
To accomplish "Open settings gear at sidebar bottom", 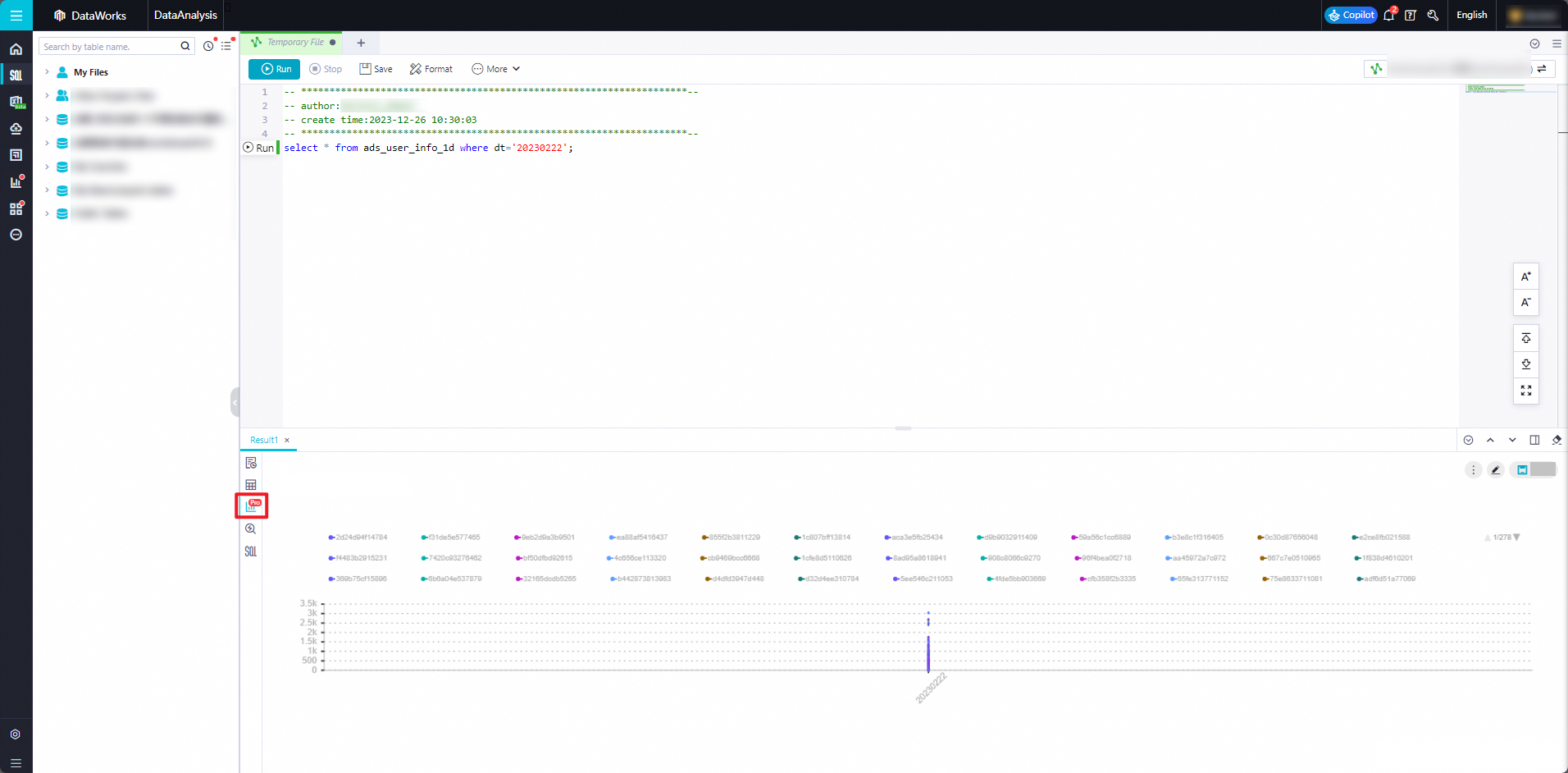I will 16,734.
